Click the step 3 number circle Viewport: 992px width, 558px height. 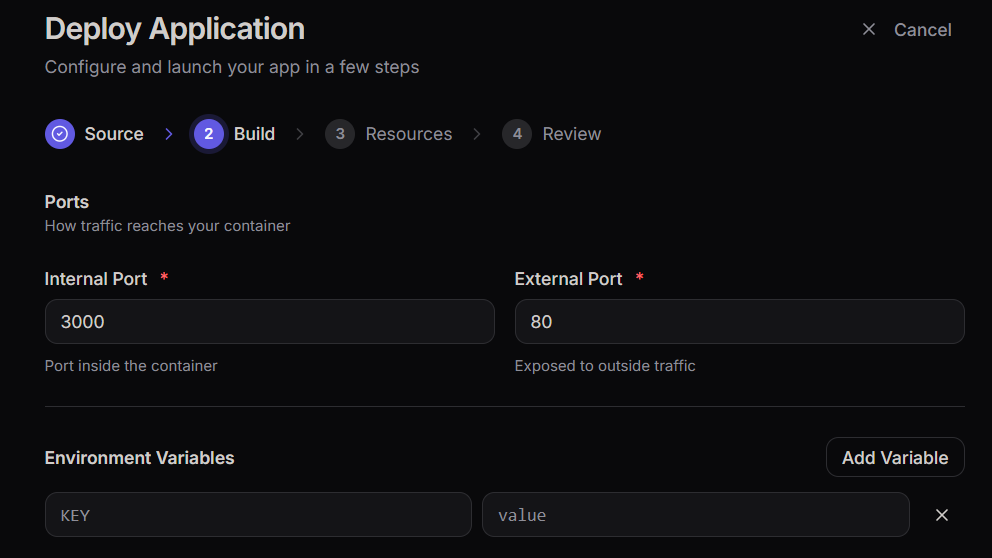(340, 134)
